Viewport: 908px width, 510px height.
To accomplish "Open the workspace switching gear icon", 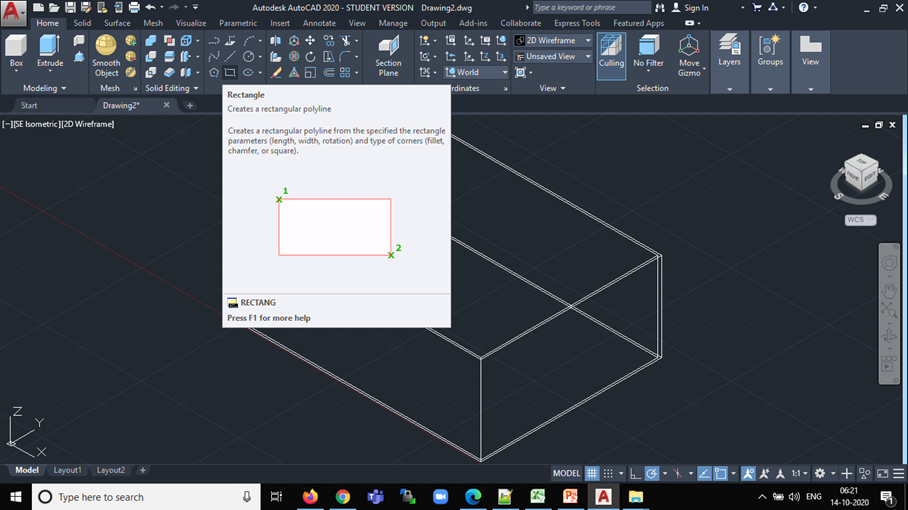I will click(x=819, y=474).
